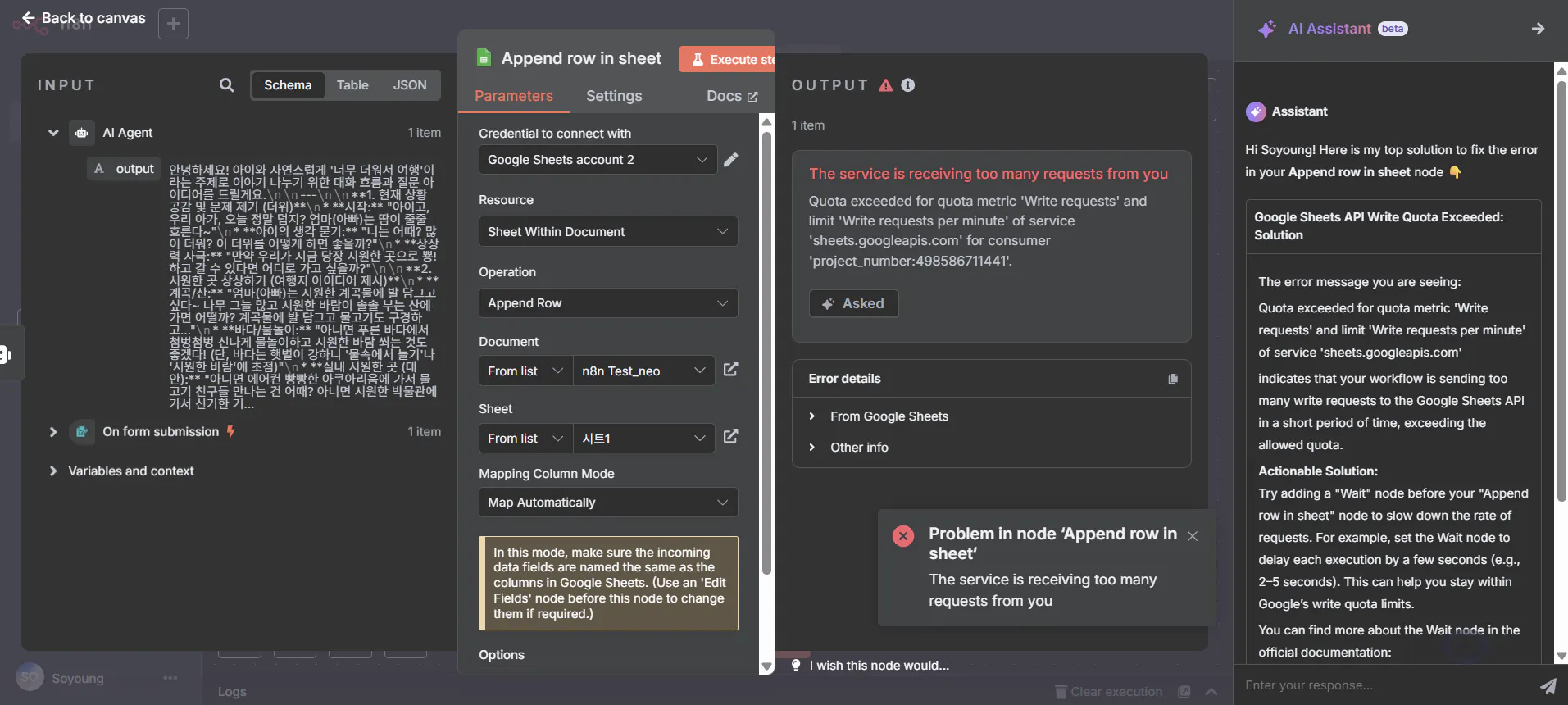
Task: Send the assistant response with paper plane icon
Action: (x=1547, y=685)
